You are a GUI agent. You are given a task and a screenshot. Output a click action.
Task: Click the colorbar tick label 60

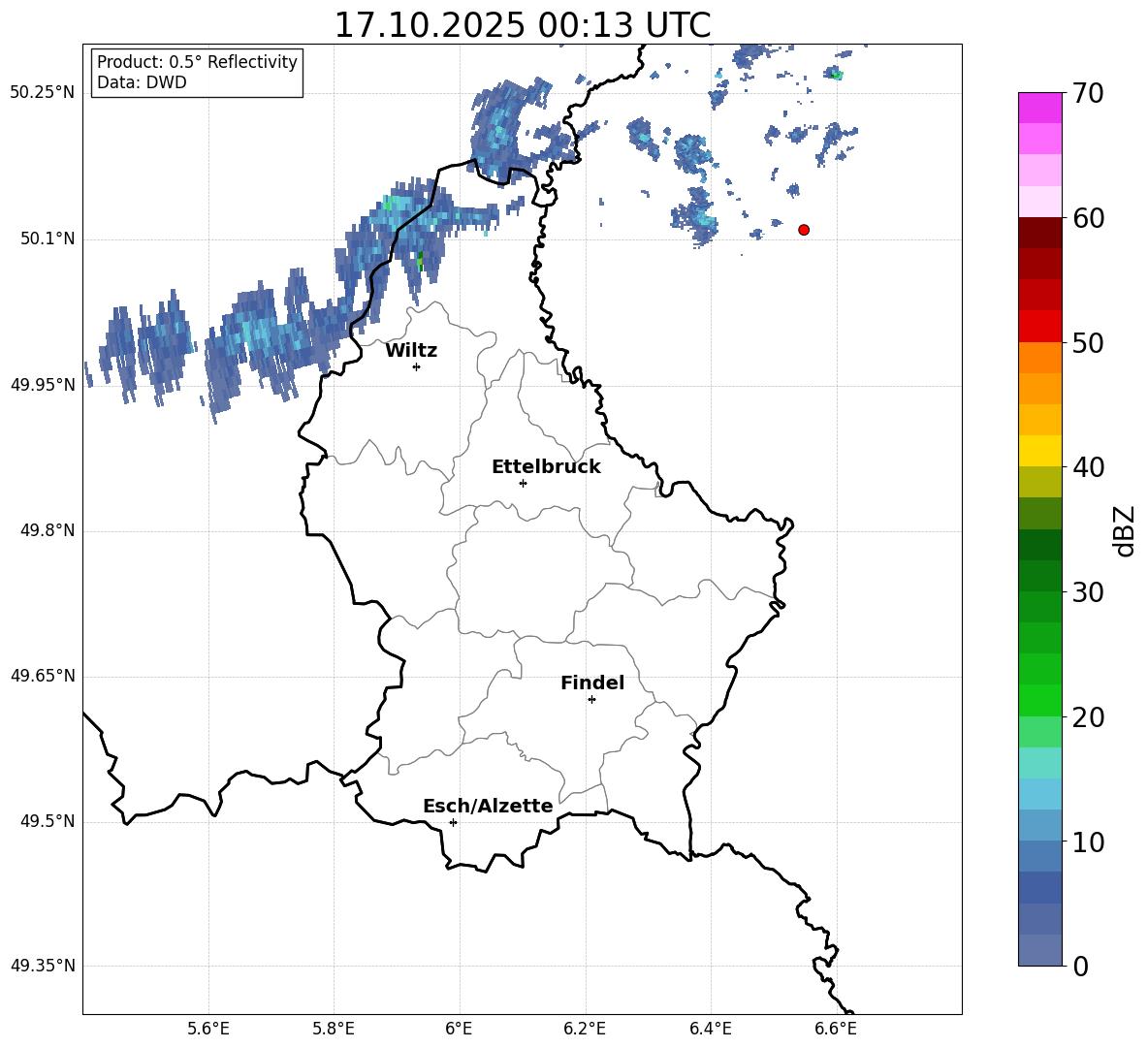coord(1089,218)
